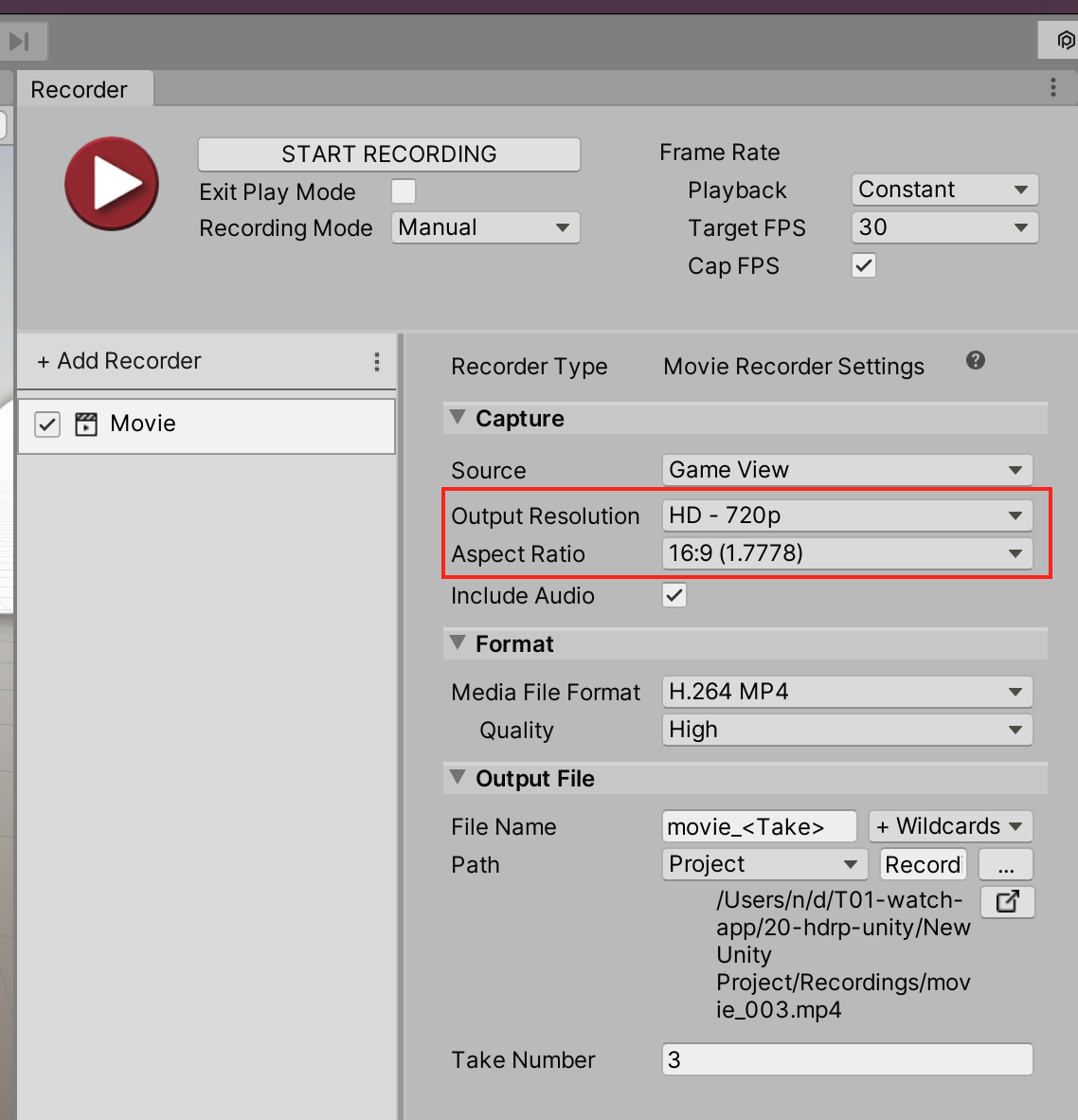Open the Target FPS dropdown showing 30
This screenshot has width=1078, height=1120.
[x=944, y=227]
